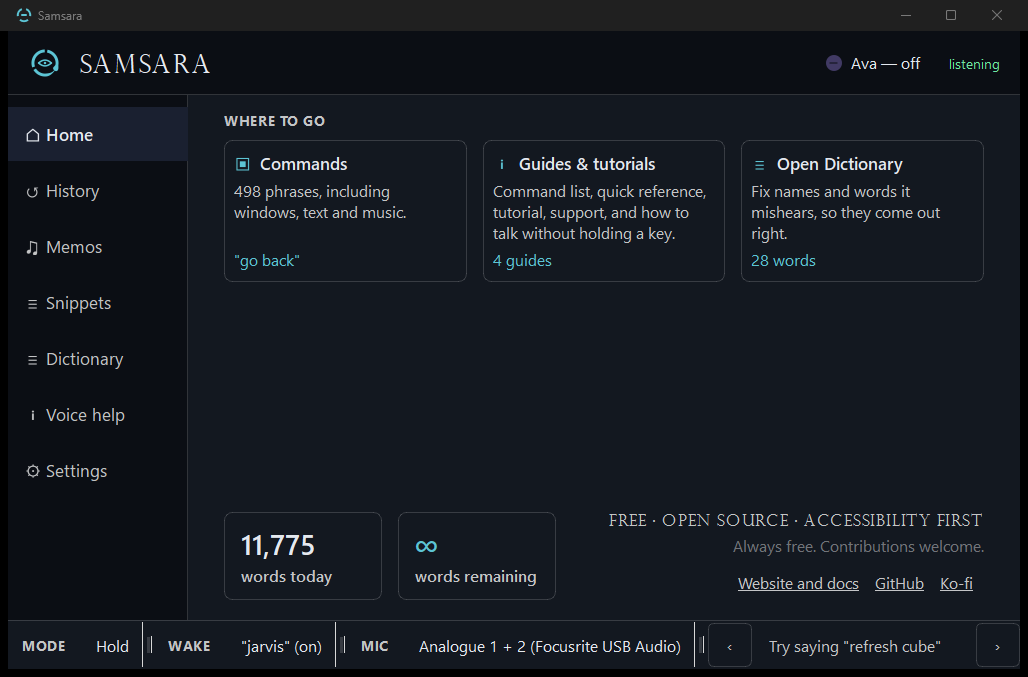1028x677 pixels.
Task: Click the Ava purple status circle icon
Action: coord(834,64)
